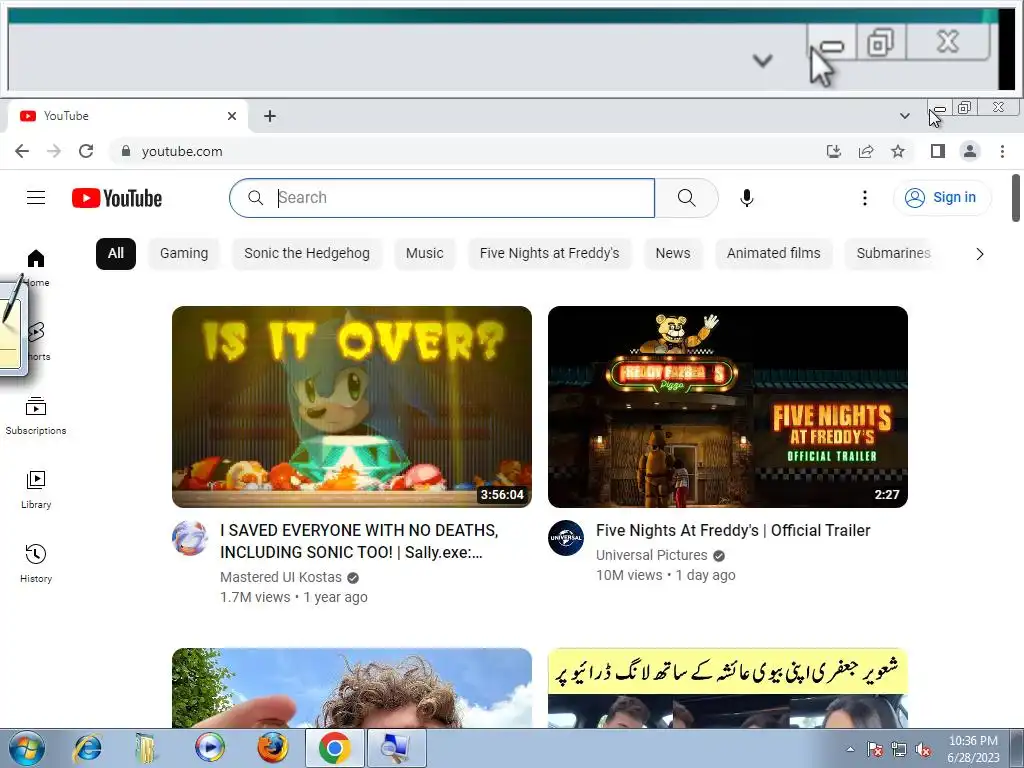Open the IS IT OVER video thumbnail
Viewport: 1024px width, 768px height.
tap(352, 407)
